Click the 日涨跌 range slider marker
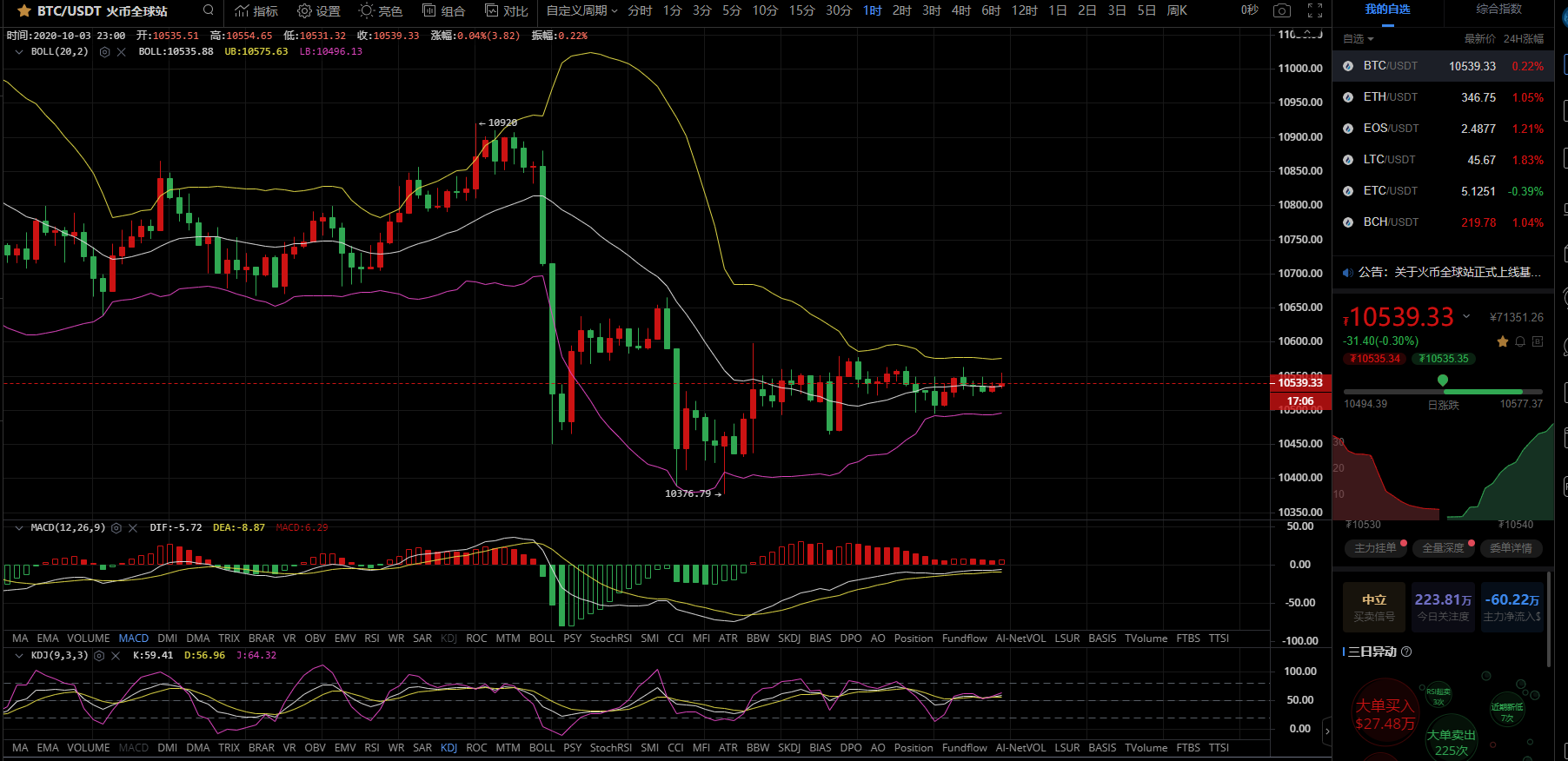Image resolution: width=1568 pixels, height=761 pixels. coord(1443,380)
